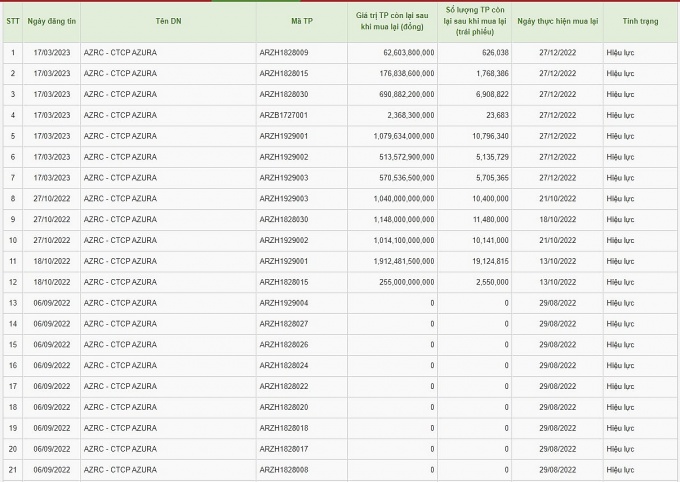This screenshot has height=482, width=680.
Task: Click the Giá trị TP còn lại header
Action: click(x=390, y=21)
